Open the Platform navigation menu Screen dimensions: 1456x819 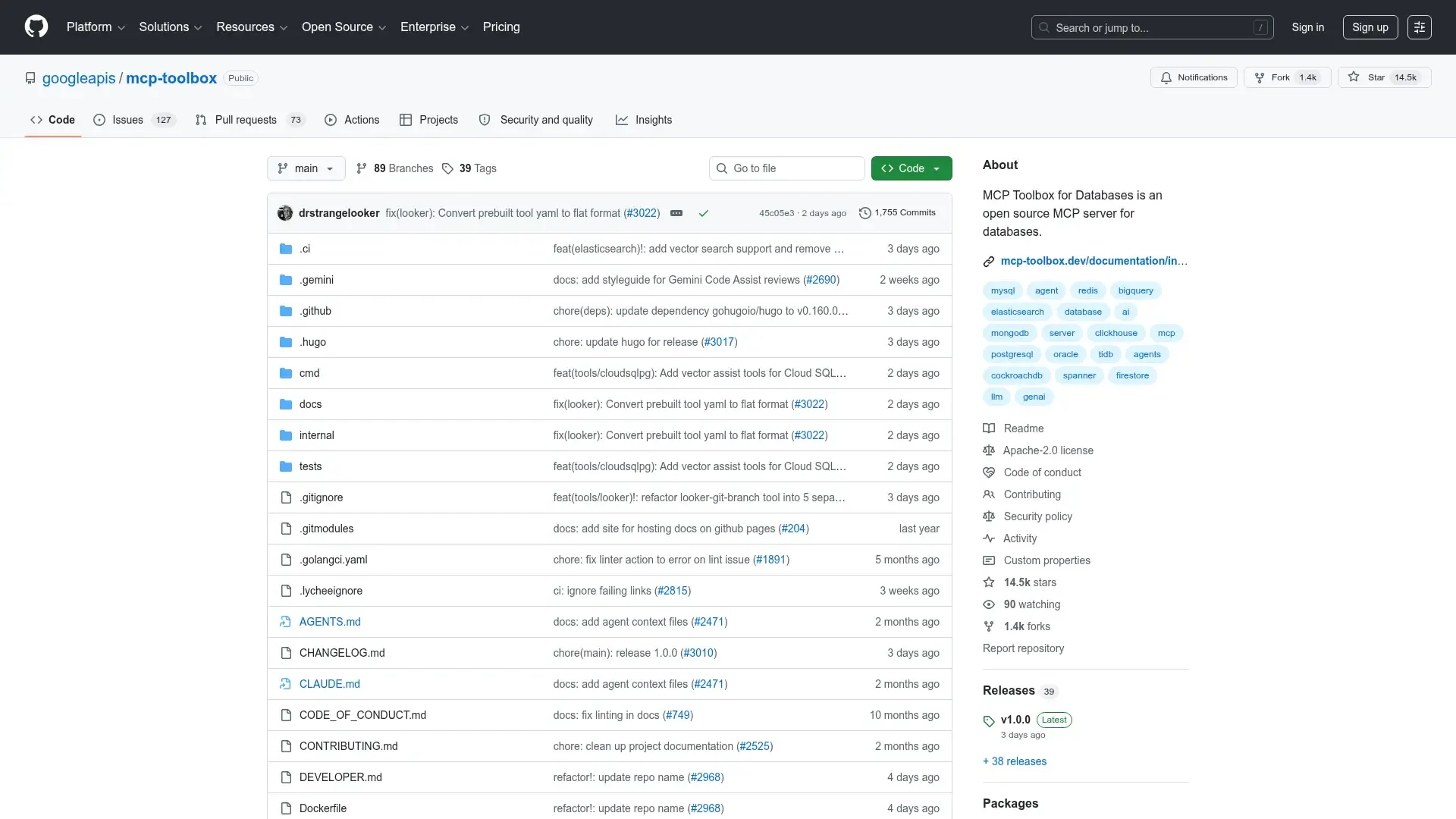(x=96, y=27)
